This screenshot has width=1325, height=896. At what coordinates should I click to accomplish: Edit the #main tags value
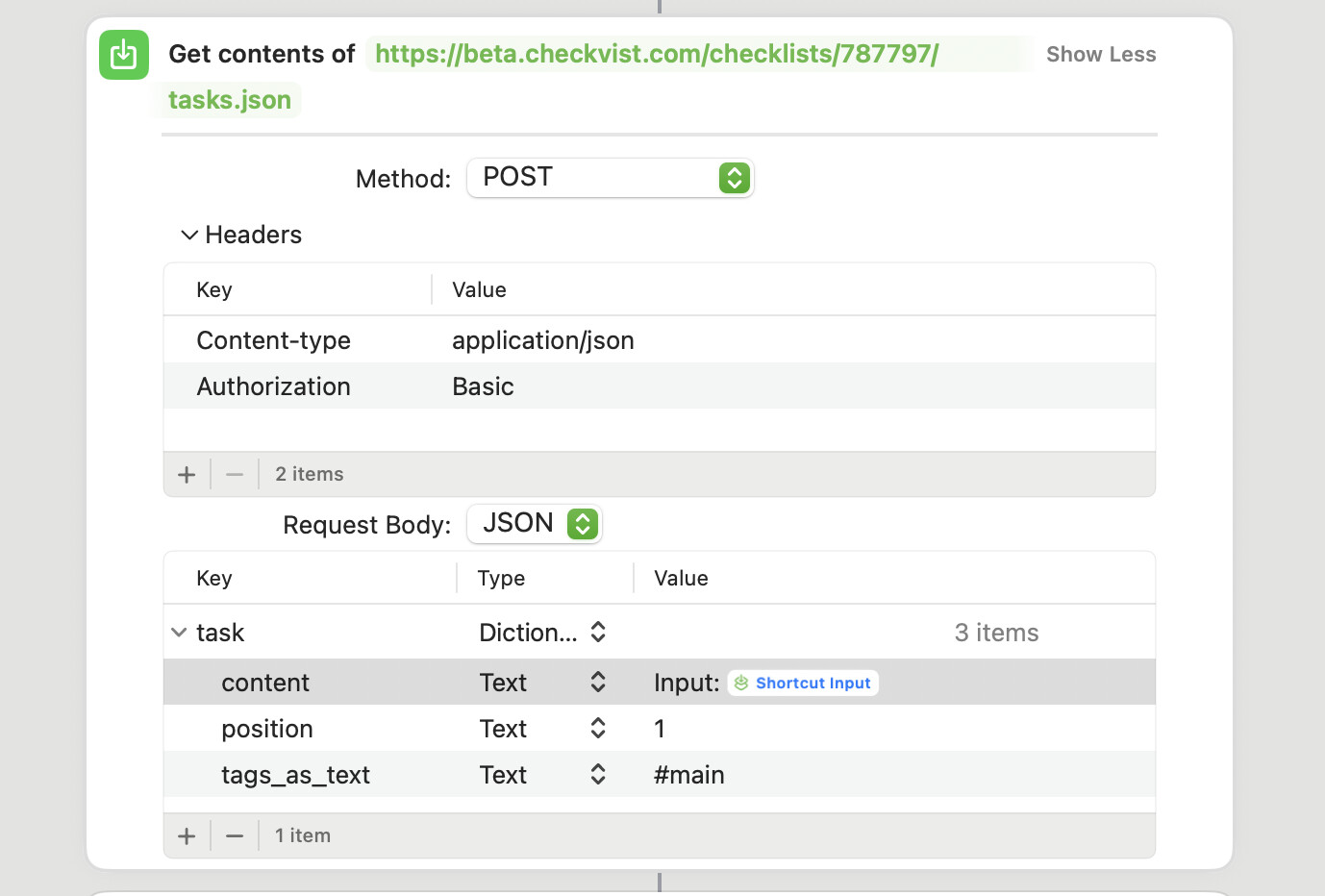(x=689, y=775)
